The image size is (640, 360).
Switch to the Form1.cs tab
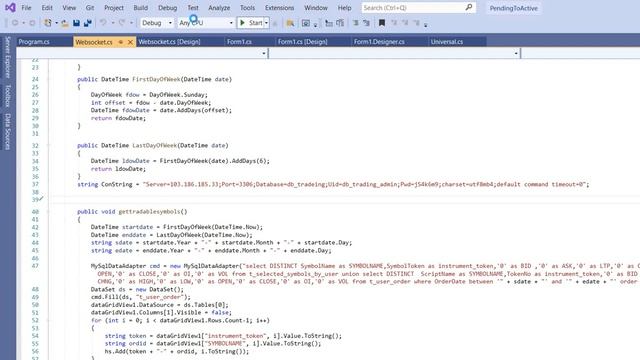coord(239,42)
